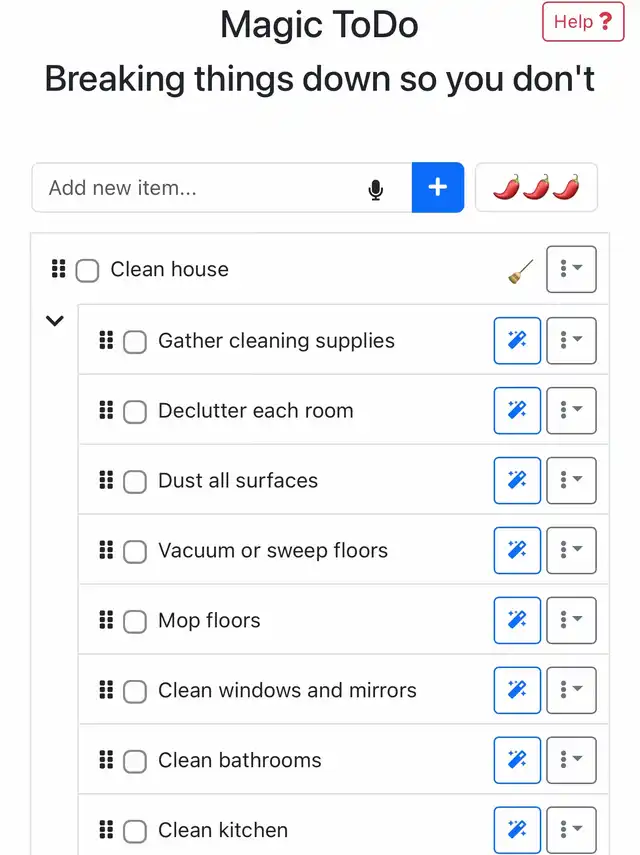Viewport: 640px width, 855px height.
Task: Check off the Clean house task
Action: [88, 271]
